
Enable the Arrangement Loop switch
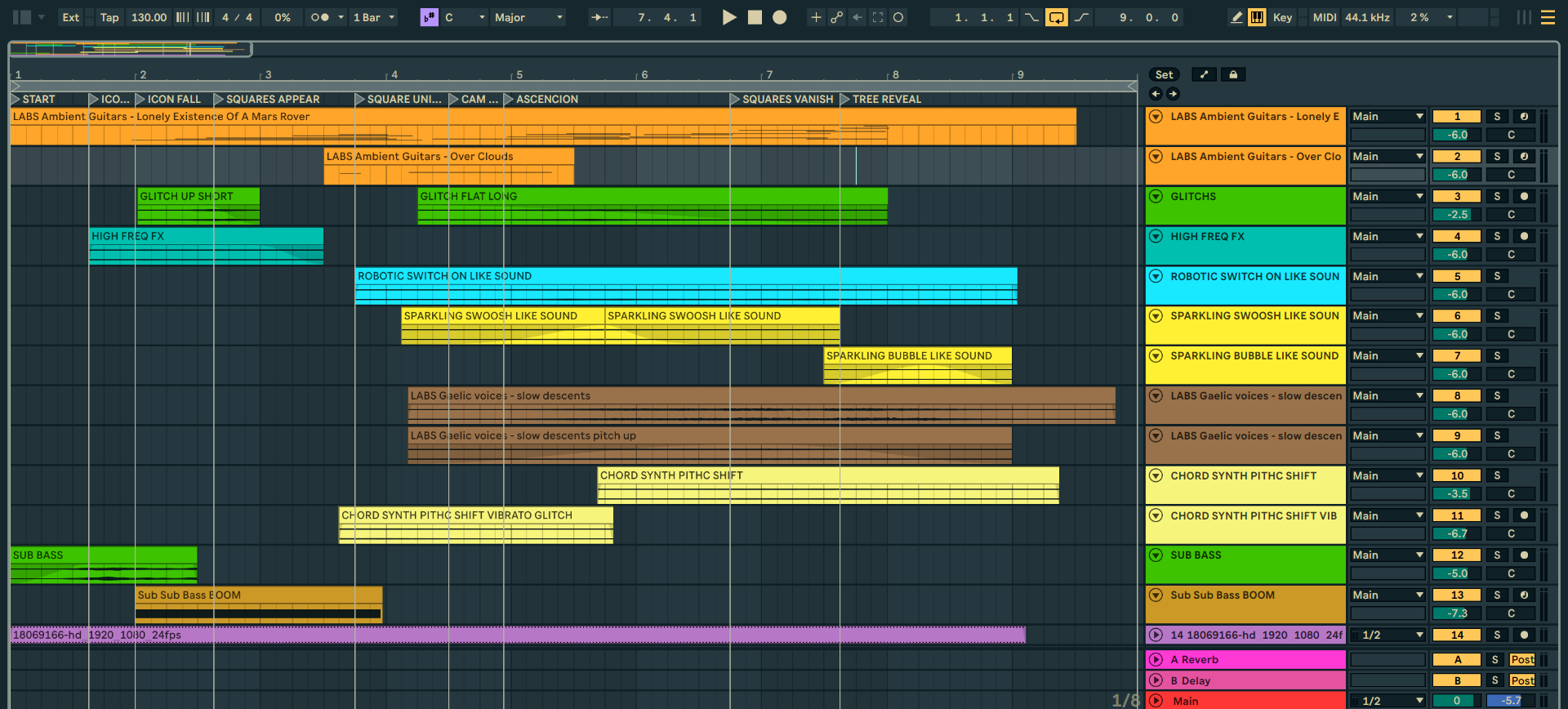tap(1056, 17)
